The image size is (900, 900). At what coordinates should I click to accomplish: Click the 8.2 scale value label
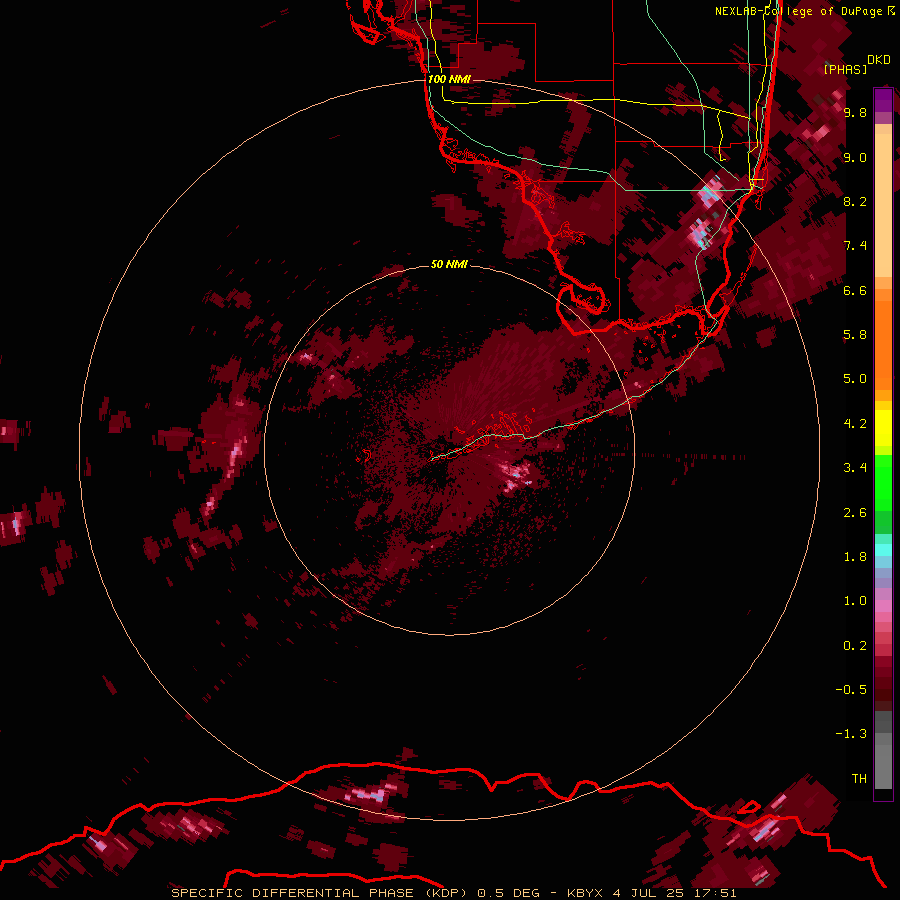[855, 201]
